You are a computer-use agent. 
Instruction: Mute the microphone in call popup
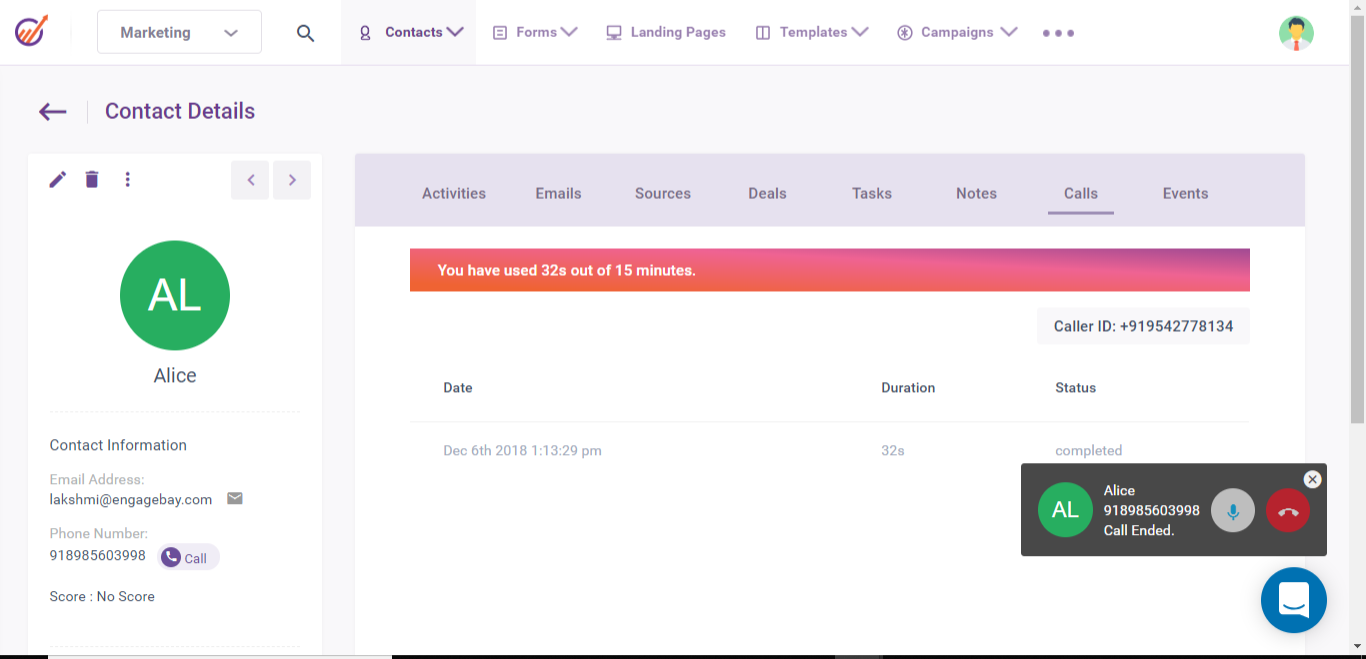click(1232, 511)
